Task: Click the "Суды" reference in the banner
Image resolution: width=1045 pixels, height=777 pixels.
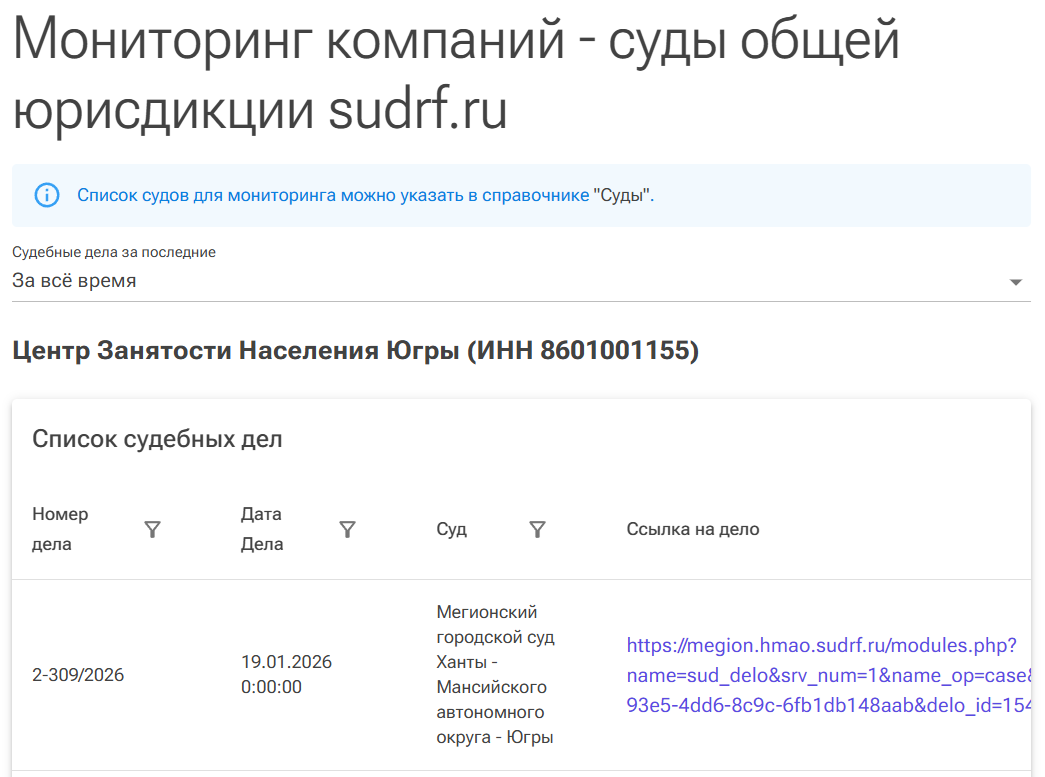Action: pyautogui.click(x=622, y=195)
